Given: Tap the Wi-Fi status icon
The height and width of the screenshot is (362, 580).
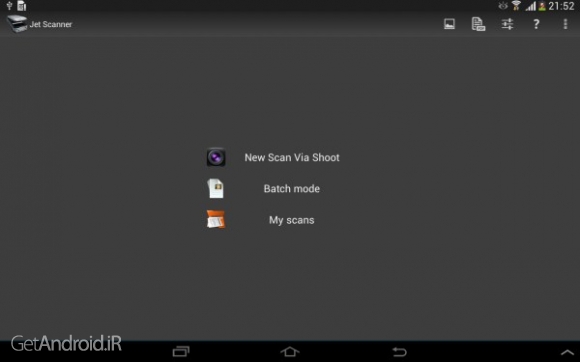Looking at the screenshot, I should (x=516, y=6).
